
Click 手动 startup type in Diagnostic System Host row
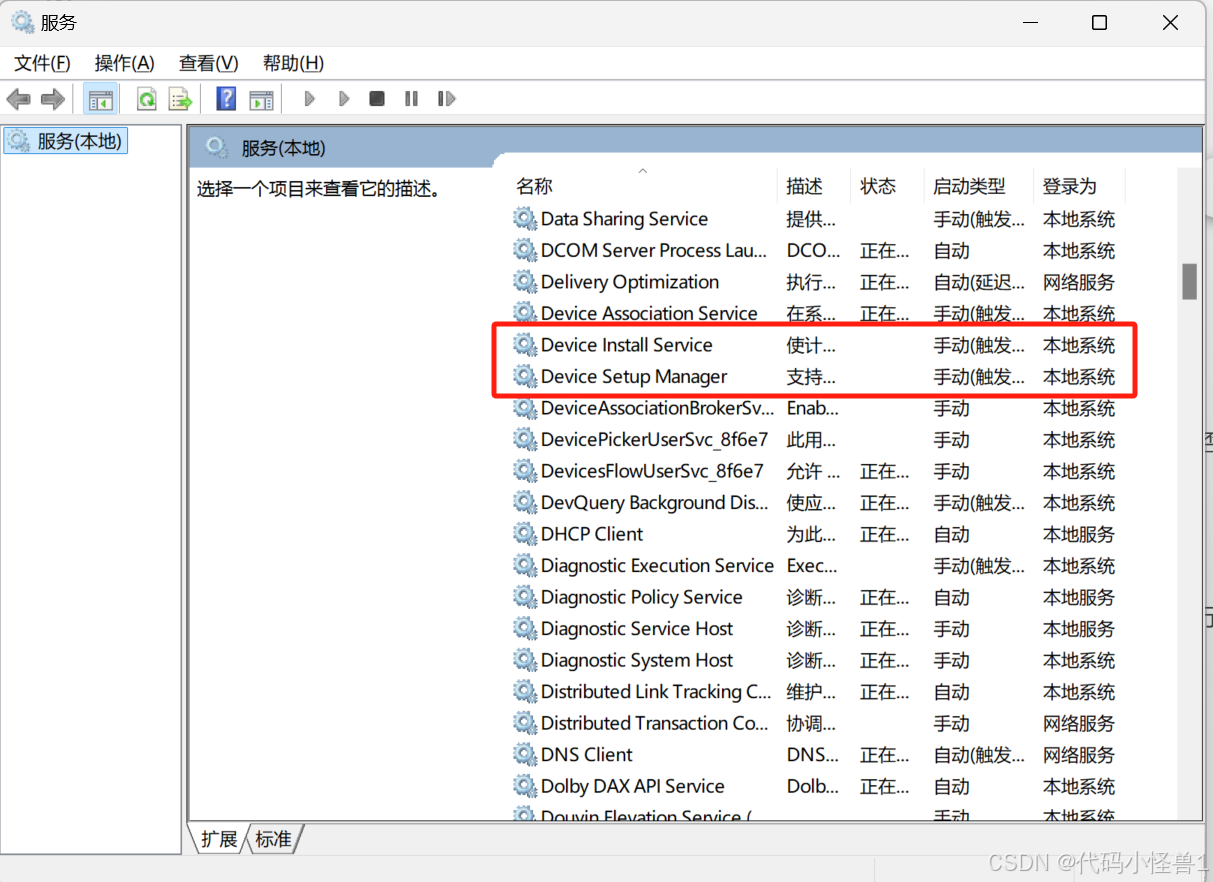(x=951, y=660)
